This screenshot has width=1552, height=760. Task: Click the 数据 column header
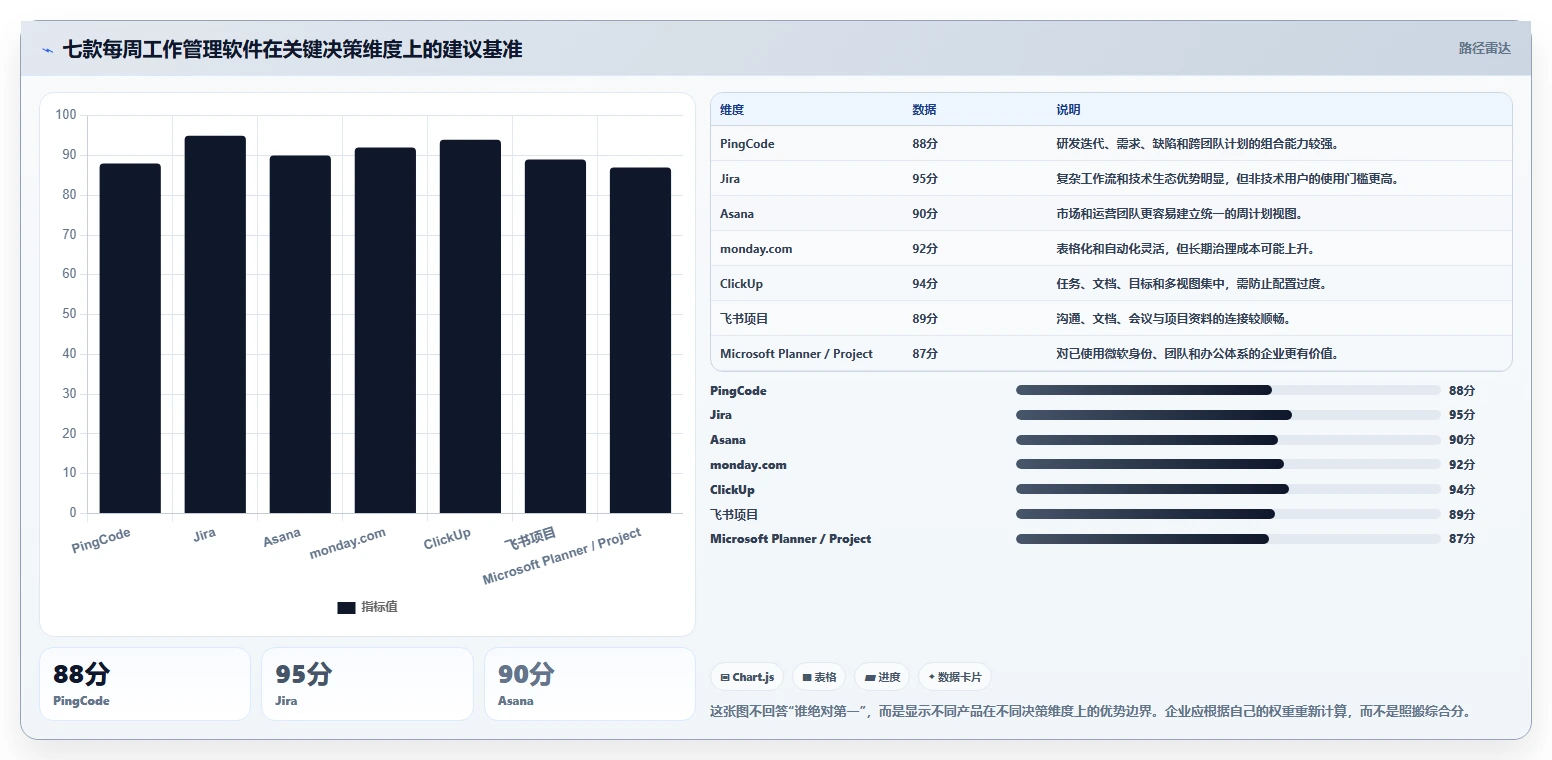pos(924,110)
